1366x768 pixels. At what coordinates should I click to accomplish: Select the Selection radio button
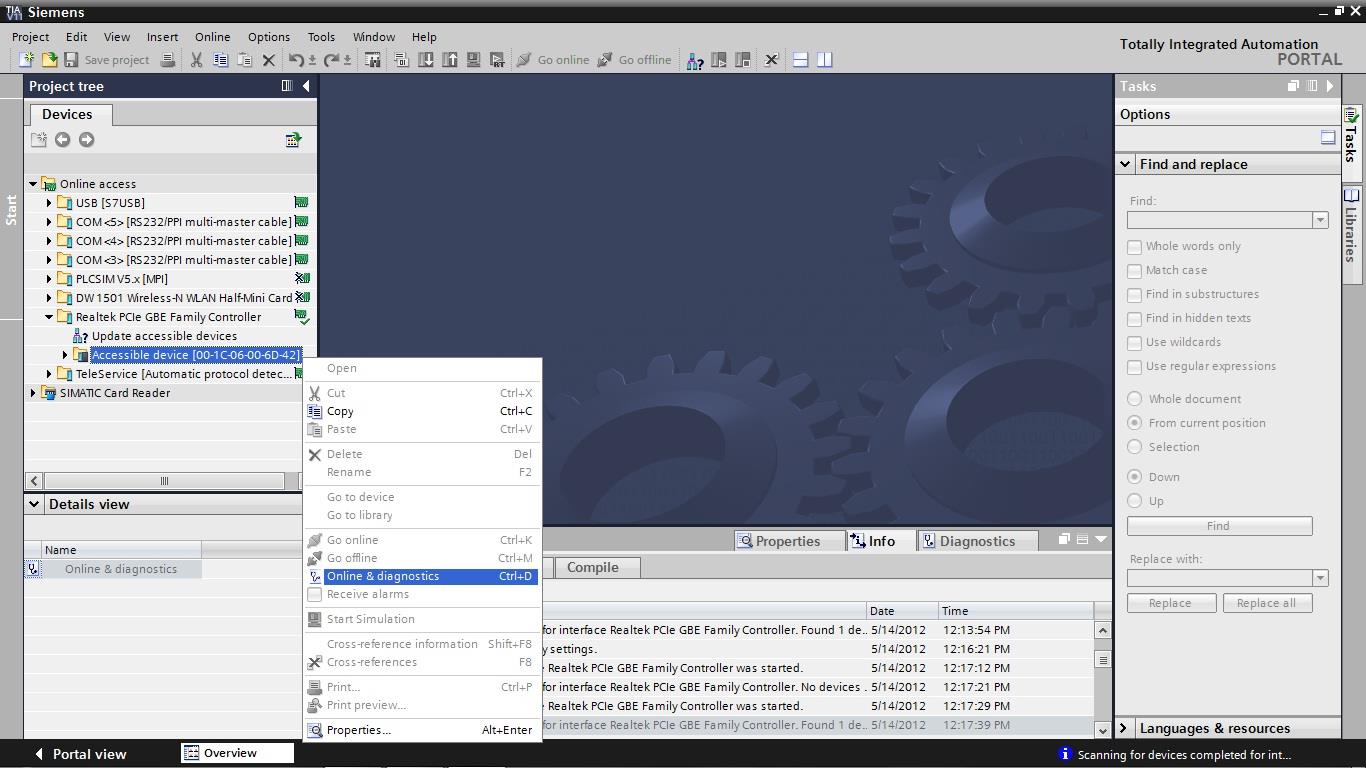(1134, 447)
